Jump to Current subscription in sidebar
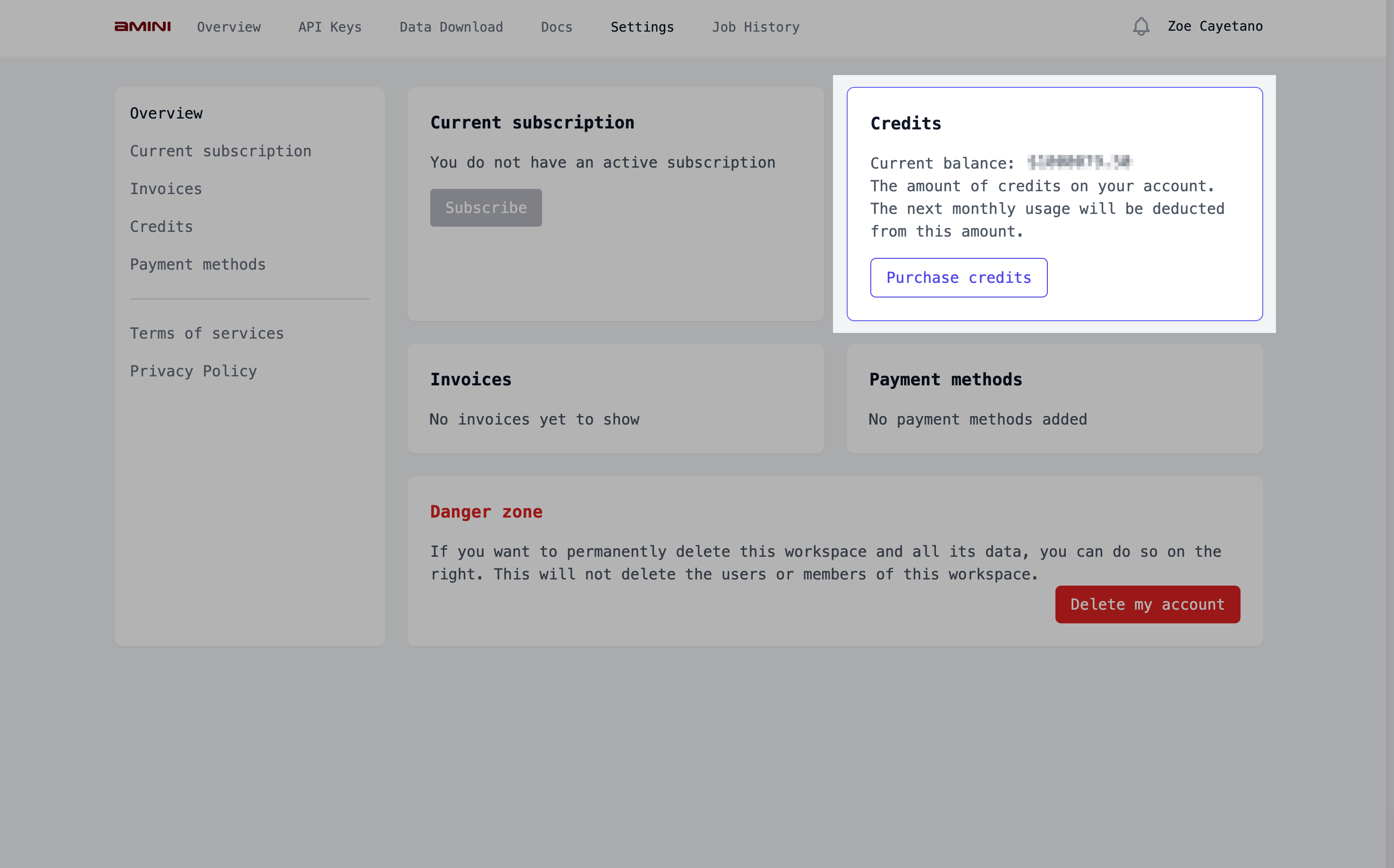Viewport: 1394px width, 868px height. pos(221,151)
